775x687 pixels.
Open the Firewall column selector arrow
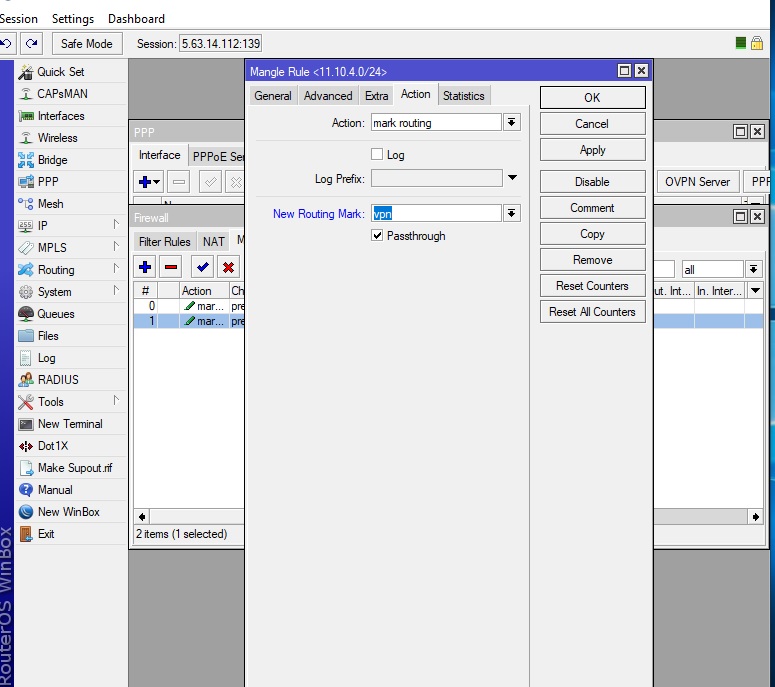755,291
